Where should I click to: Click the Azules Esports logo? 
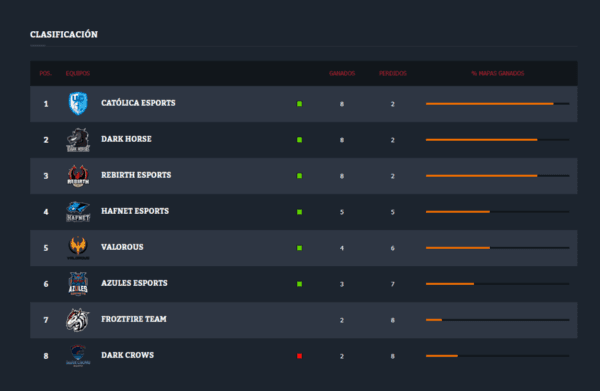pyautogui.click(x=78, y=284)
